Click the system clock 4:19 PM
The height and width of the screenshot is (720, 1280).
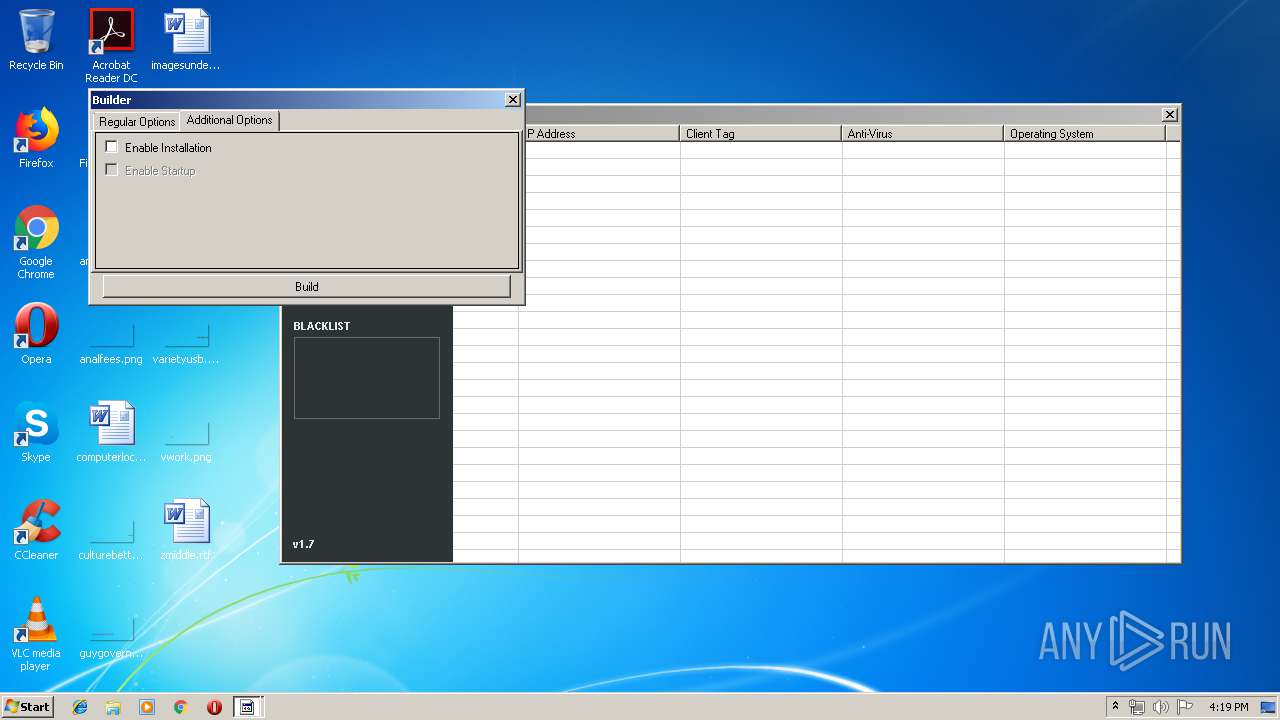point(1228,707)
